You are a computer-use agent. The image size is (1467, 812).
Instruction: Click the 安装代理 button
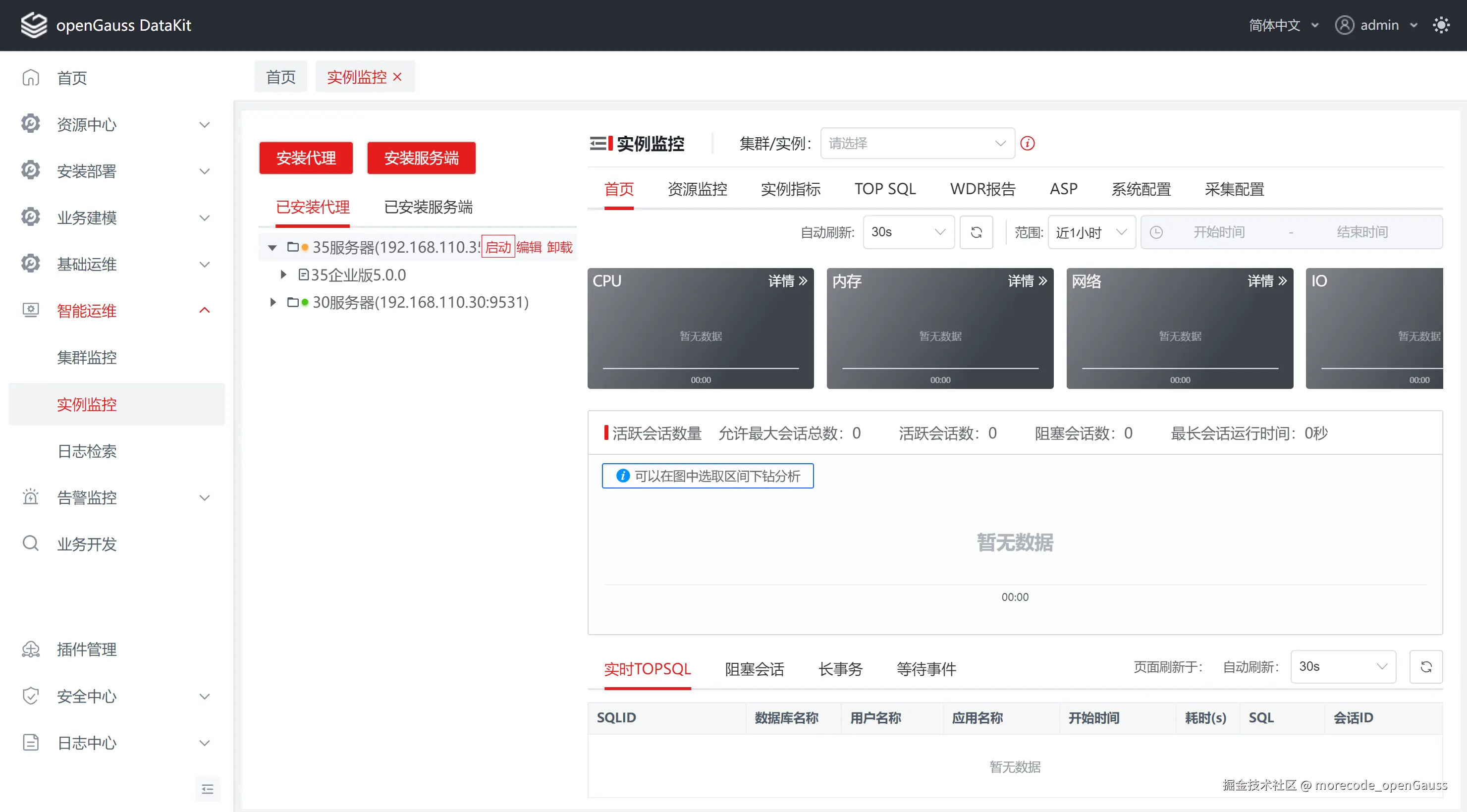tap(306, 159)
